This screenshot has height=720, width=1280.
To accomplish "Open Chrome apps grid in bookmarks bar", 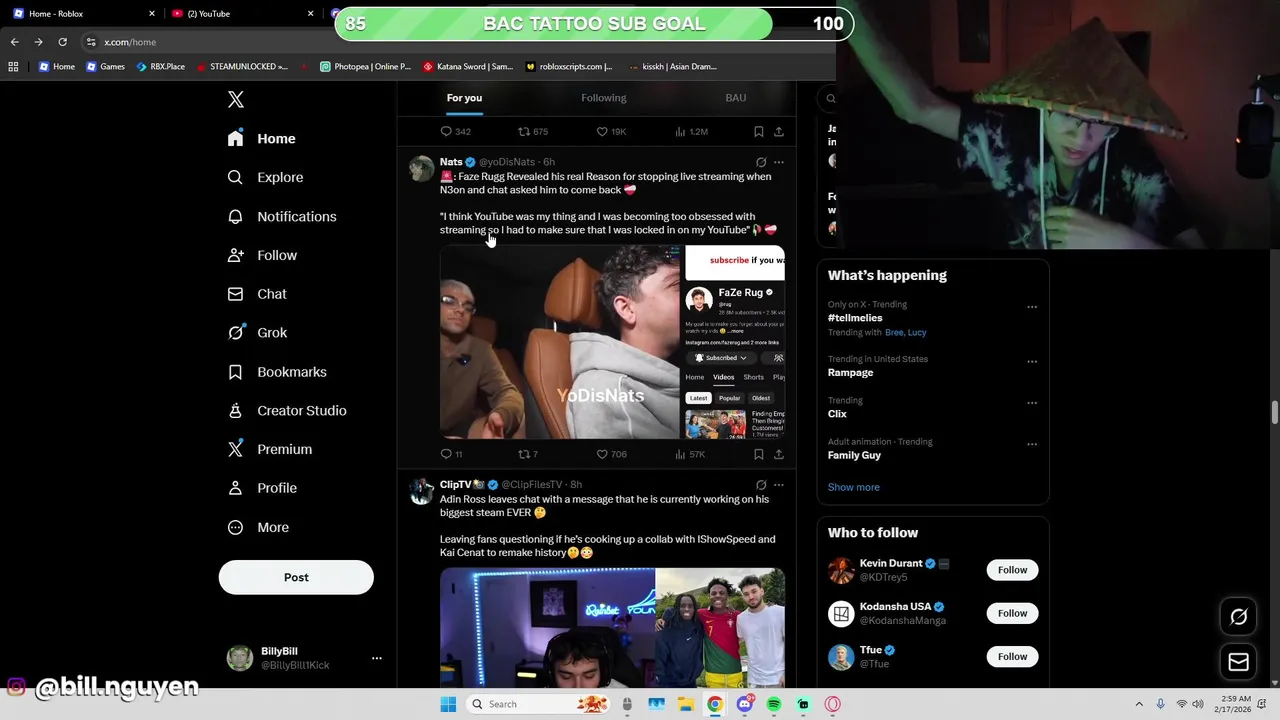I will [x=13, y=67].
